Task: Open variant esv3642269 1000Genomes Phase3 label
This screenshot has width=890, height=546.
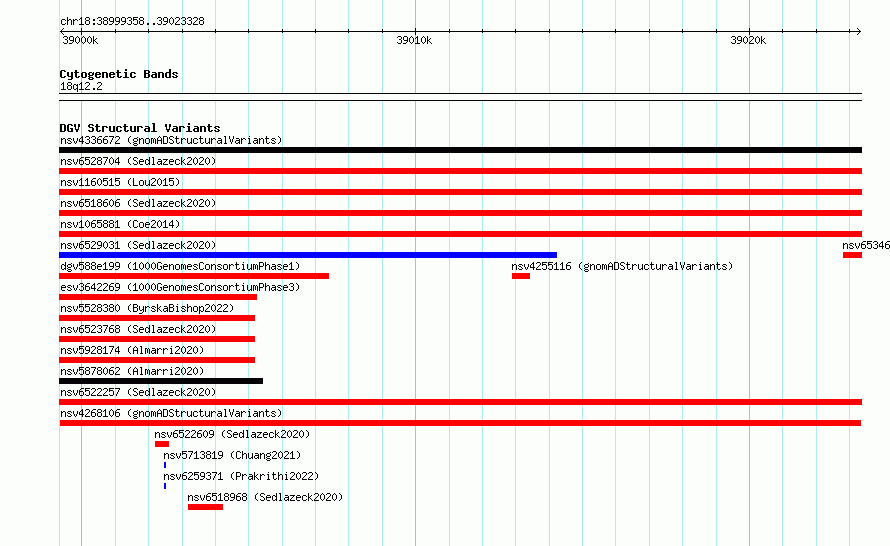Action: [x=180, y=287]
